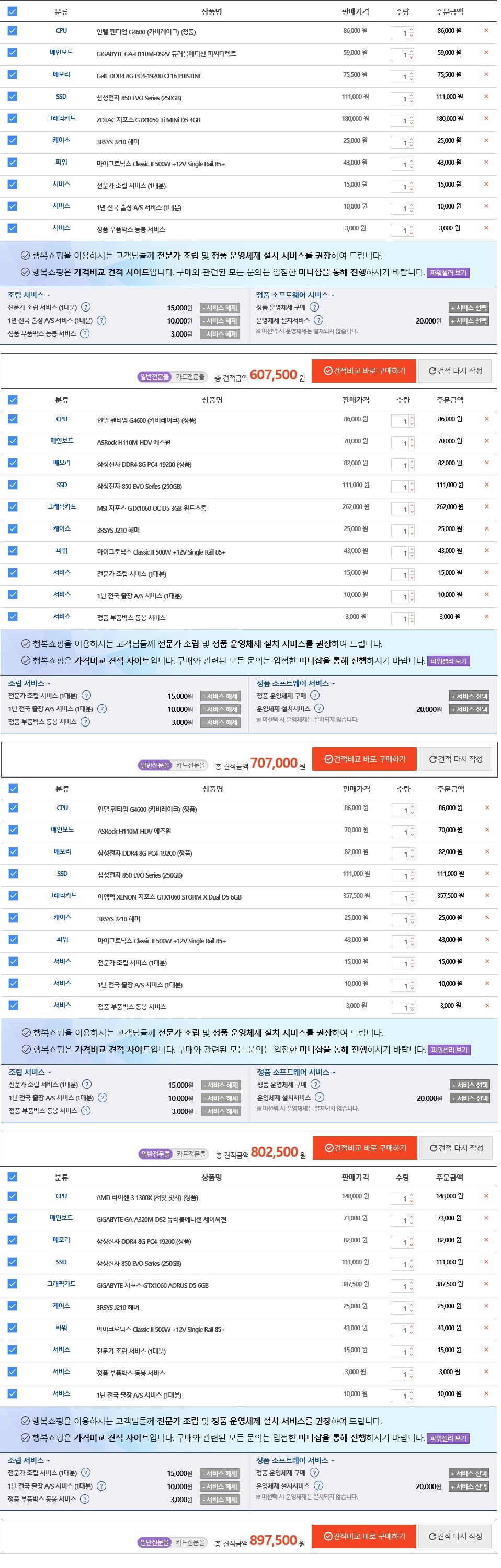The width and height of the screenshot is (501, 1568).
Task: Delete the AMD 라이젠 3 1300X row
Action: coord(486,1197)
